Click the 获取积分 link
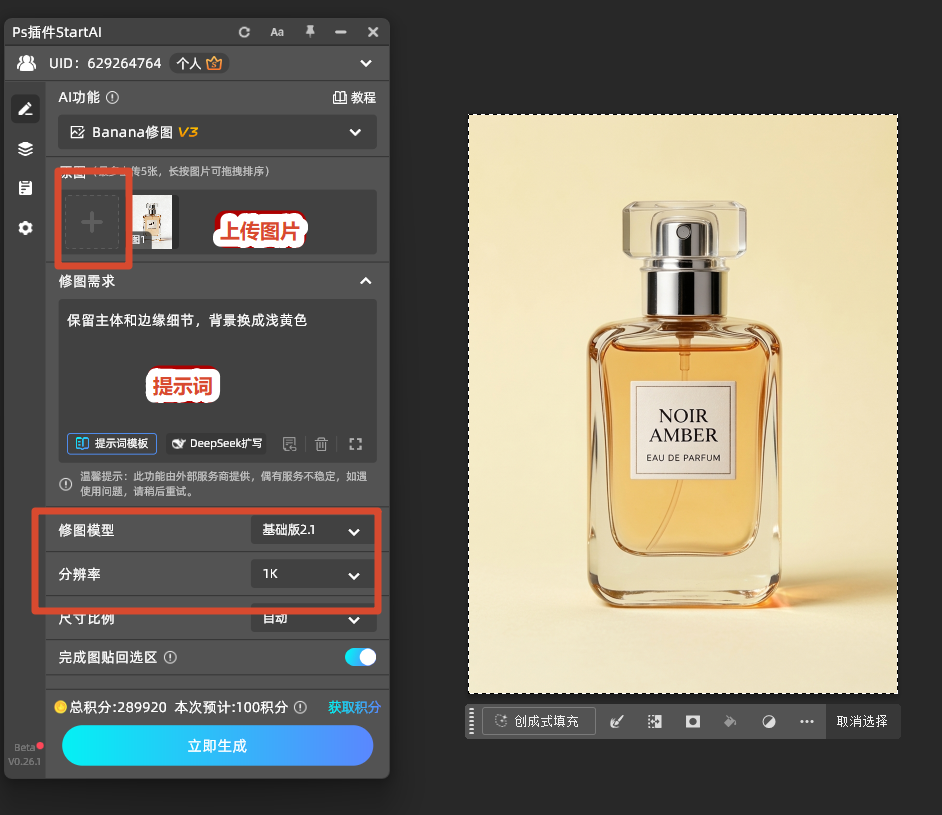The height and width of the screenshot is (815, 942). pyautogui.click(x=354, y=707)
